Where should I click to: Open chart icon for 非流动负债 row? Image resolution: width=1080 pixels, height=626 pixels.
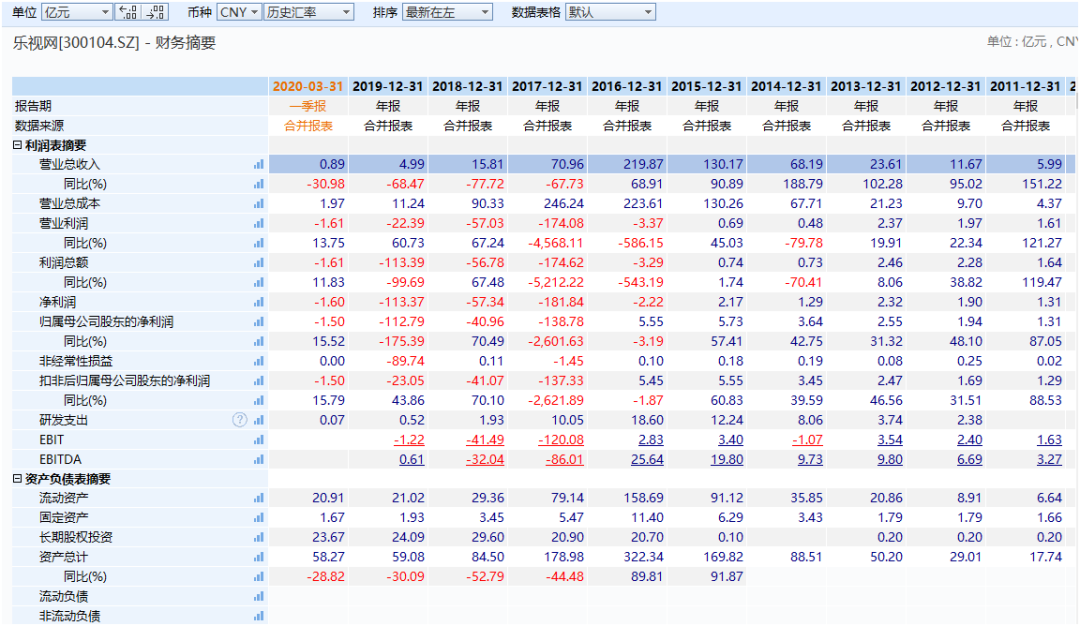click(x=258, y=616)
